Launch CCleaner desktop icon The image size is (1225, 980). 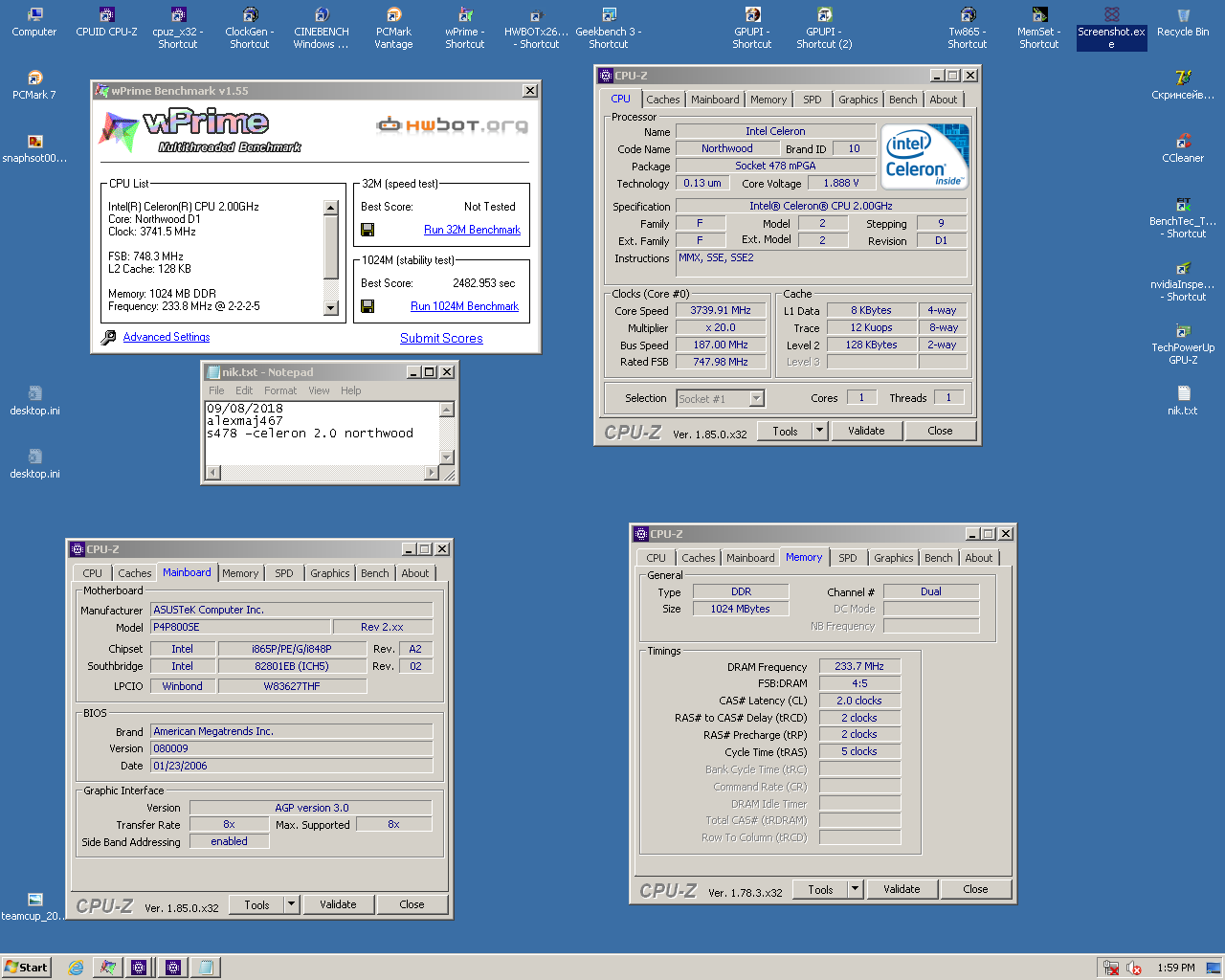point(1183,149)
